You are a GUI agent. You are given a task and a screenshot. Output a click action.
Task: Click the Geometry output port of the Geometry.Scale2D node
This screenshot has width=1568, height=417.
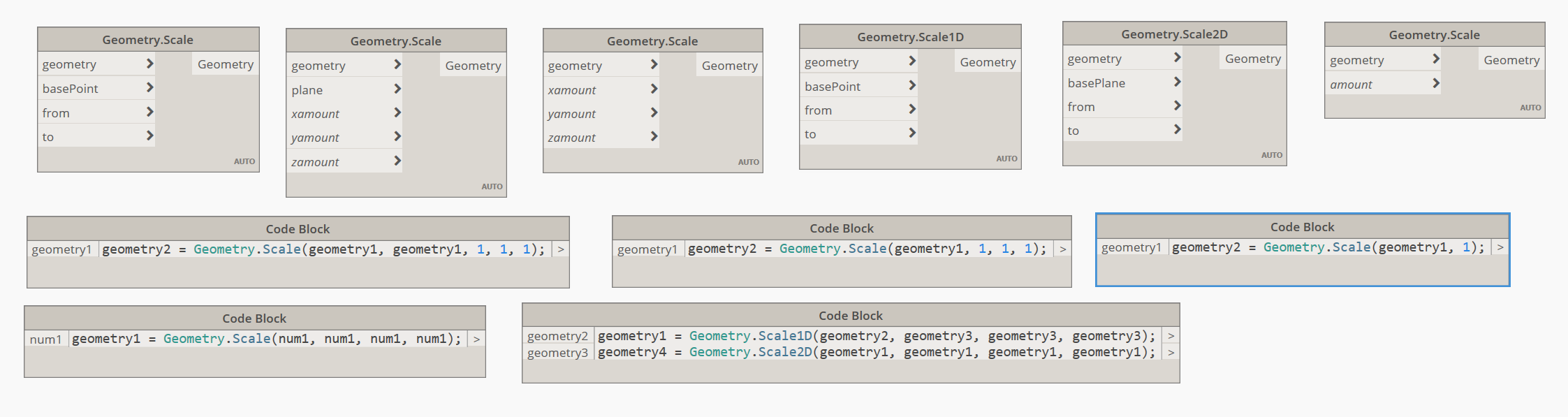pyautogui.click(x=1252, y=59)
